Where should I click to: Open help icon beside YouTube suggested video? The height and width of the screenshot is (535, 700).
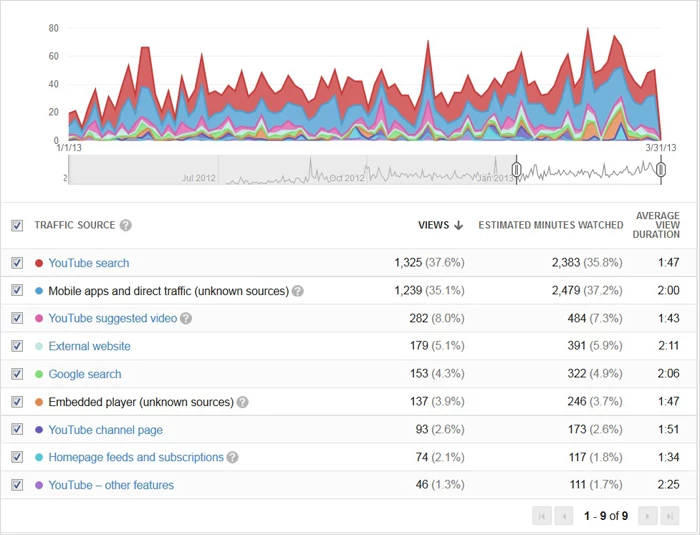(x=186, y=318)
